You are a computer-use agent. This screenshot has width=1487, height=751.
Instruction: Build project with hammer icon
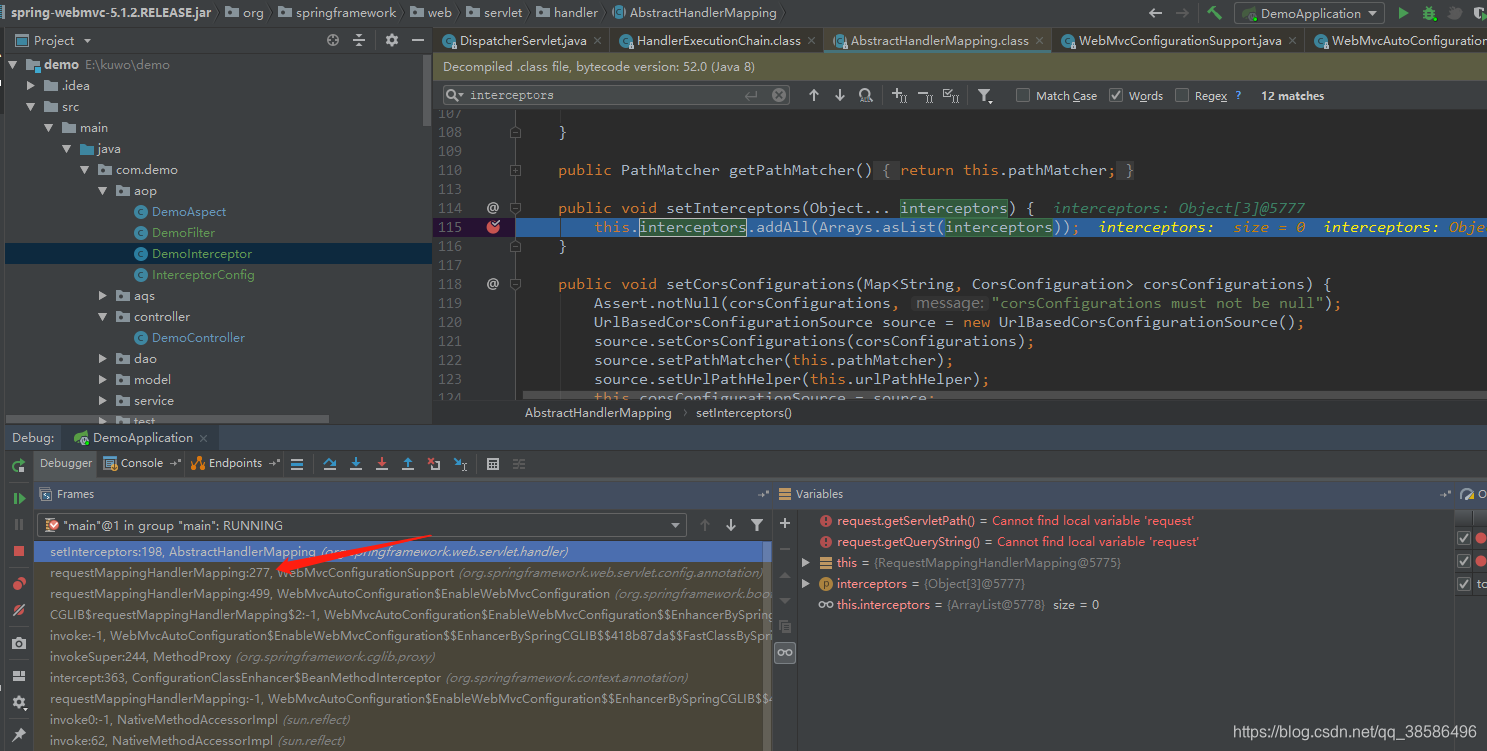click(x=1215, y=13)
